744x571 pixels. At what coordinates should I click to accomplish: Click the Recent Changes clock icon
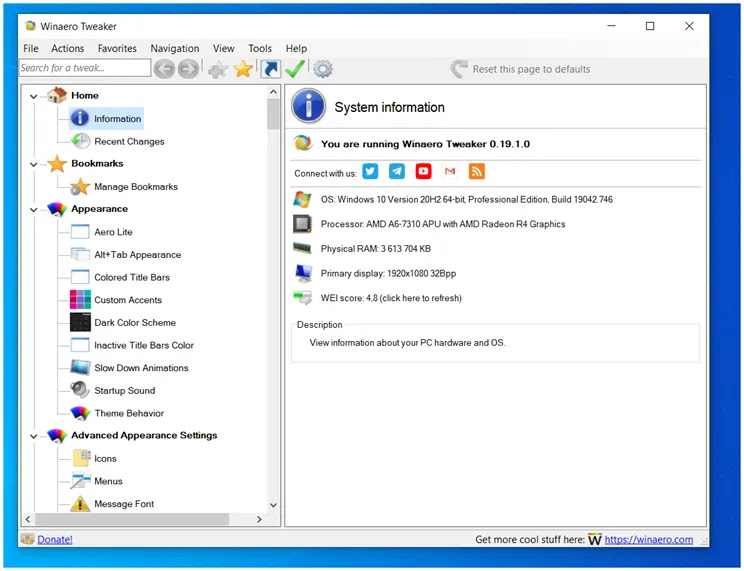tap(80, 141)
